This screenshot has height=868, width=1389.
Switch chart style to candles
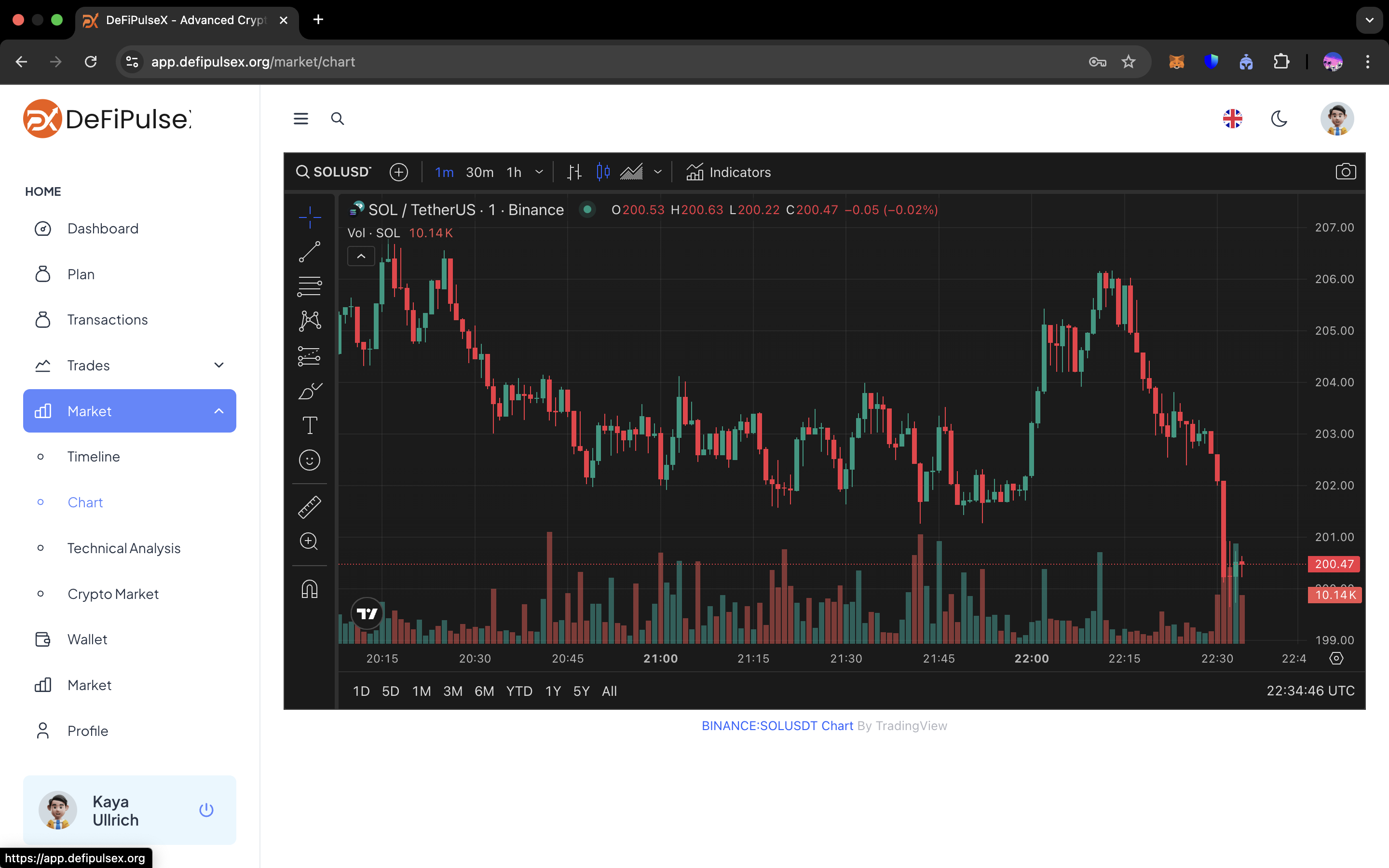click(x=603, y=172)
